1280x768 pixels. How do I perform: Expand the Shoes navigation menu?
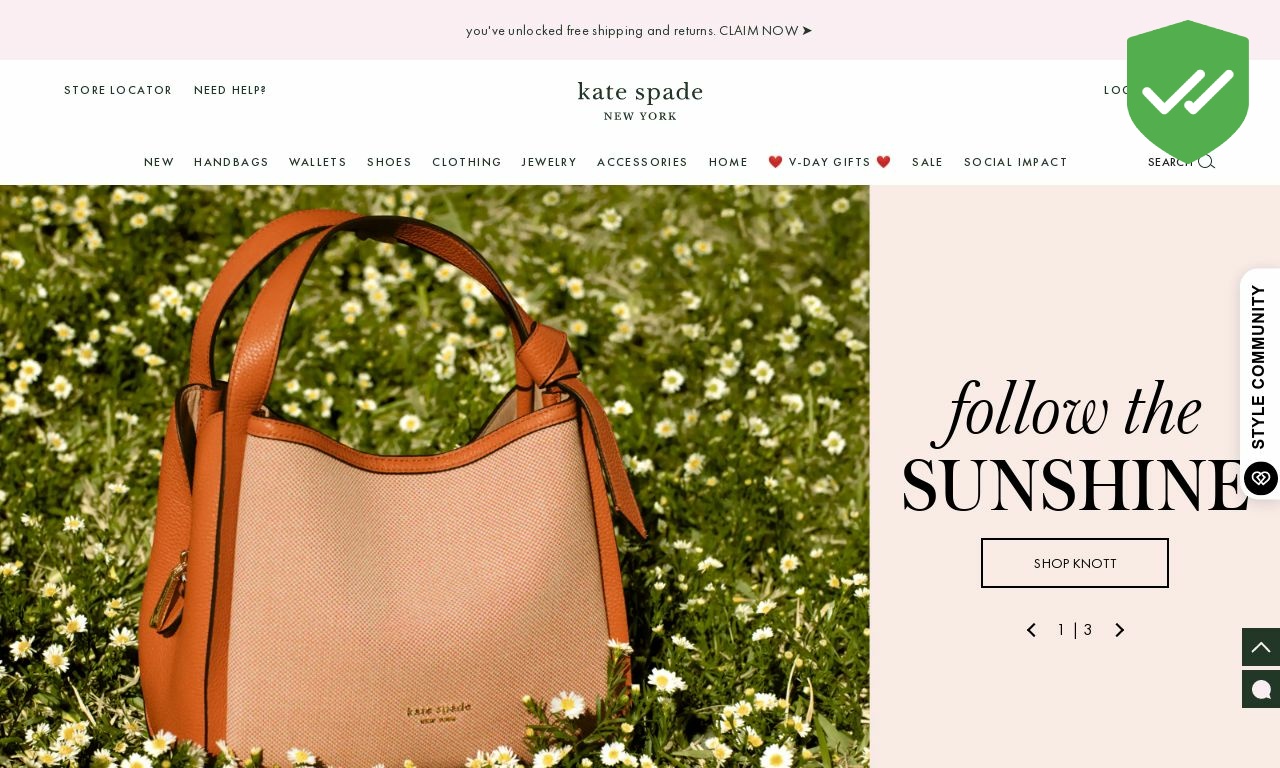[389, 162]
